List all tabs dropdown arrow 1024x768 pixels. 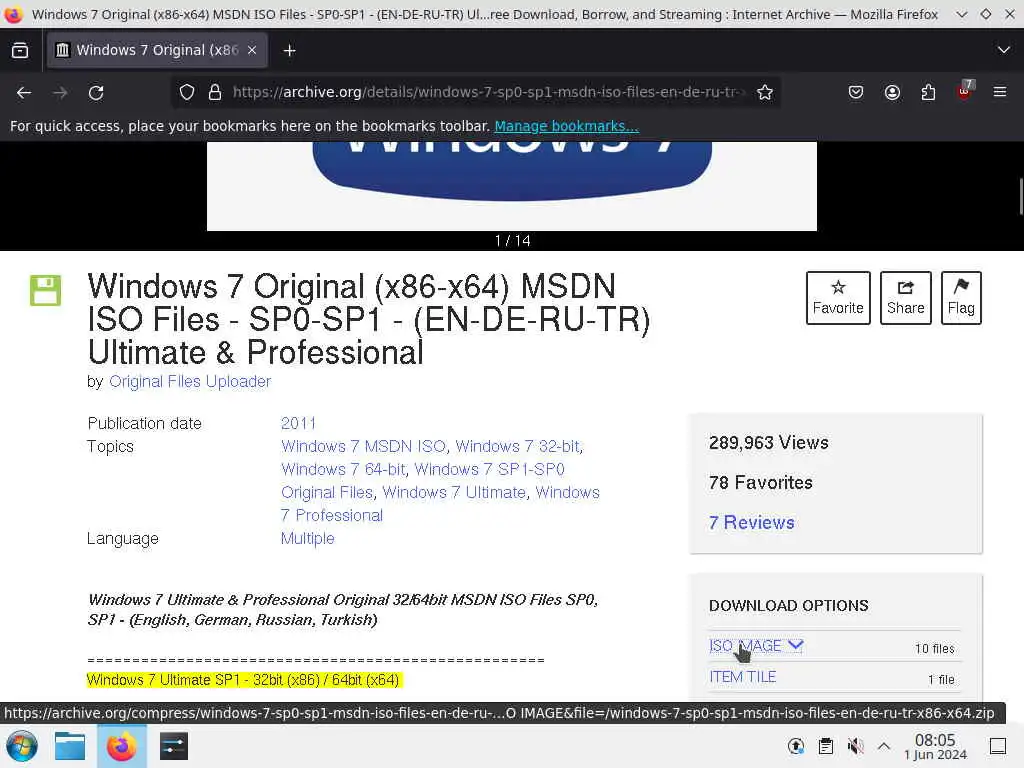(x=1004, y=50)
